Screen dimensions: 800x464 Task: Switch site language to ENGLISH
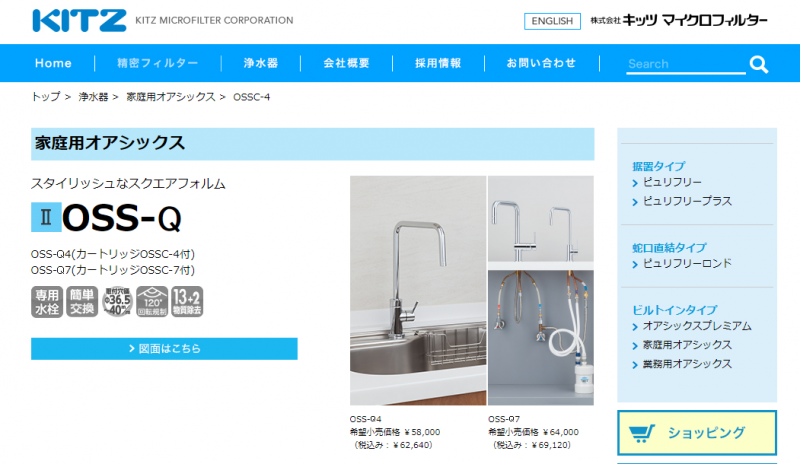coord(552,21)
